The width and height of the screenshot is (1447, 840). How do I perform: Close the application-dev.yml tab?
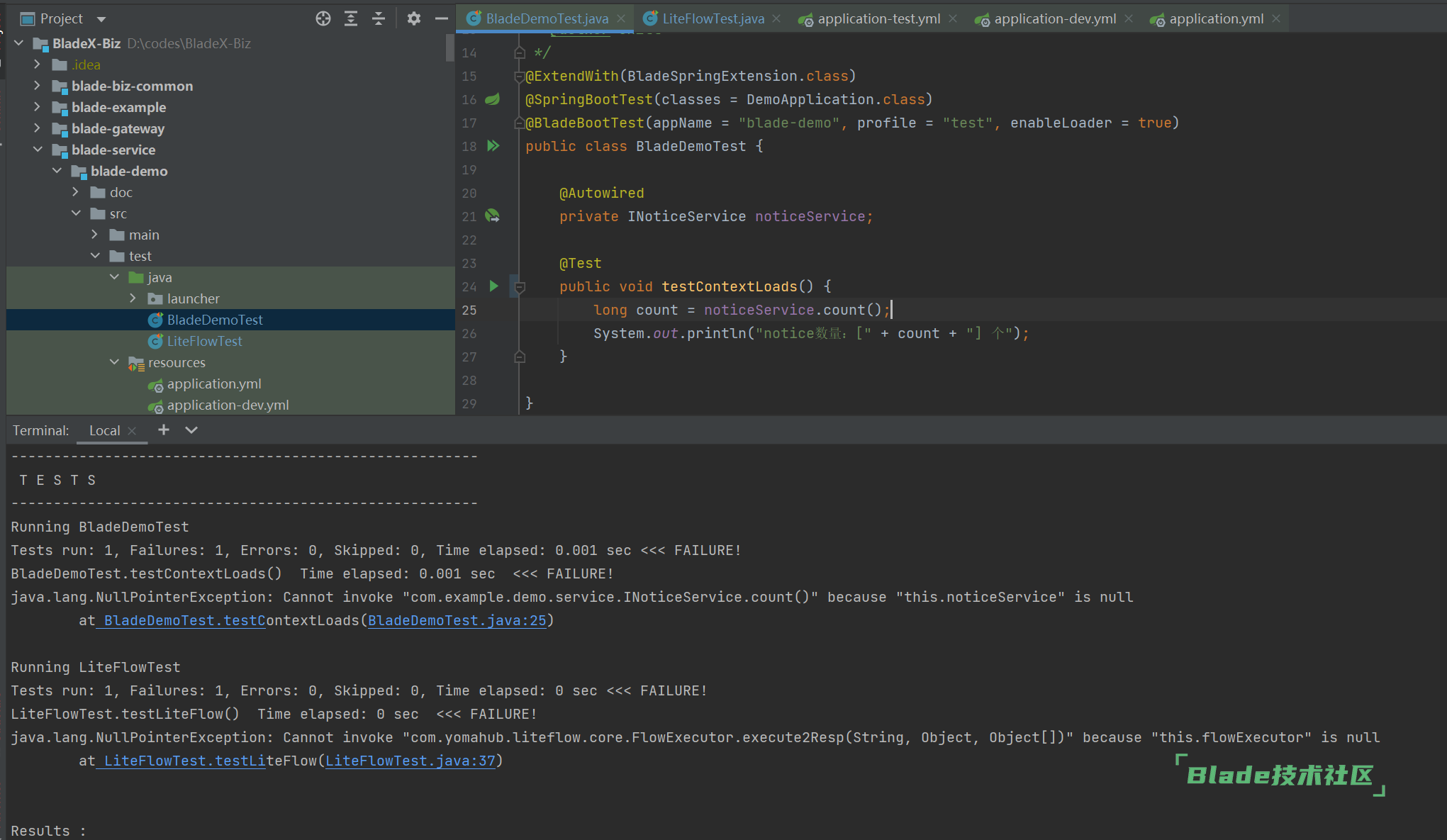click(x=1129, y=19)
